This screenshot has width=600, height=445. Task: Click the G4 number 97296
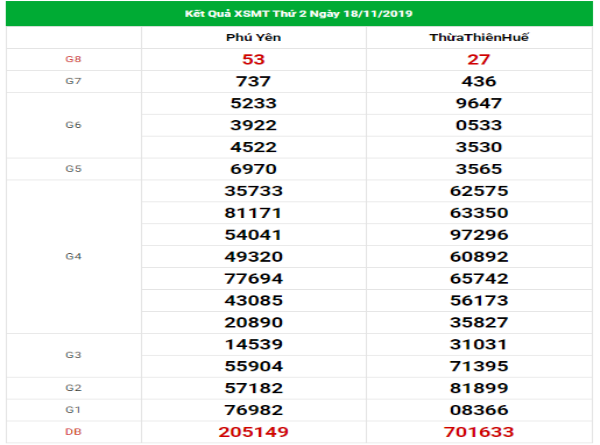479,235
